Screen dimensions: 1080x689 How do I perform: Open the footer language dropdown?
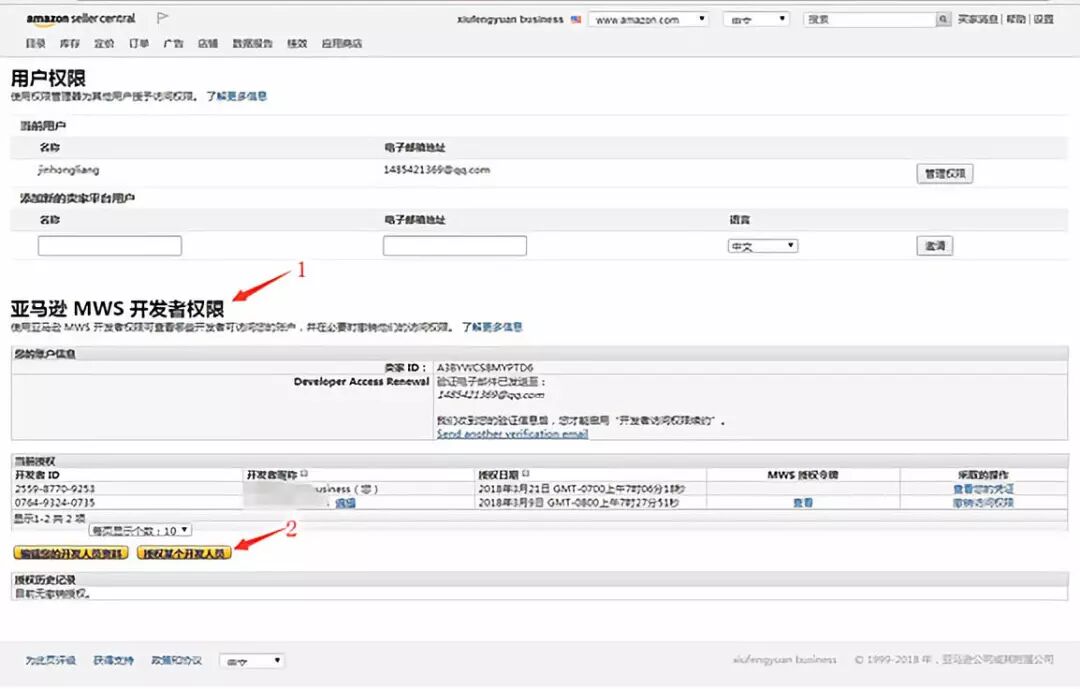(x=252, y=661)
